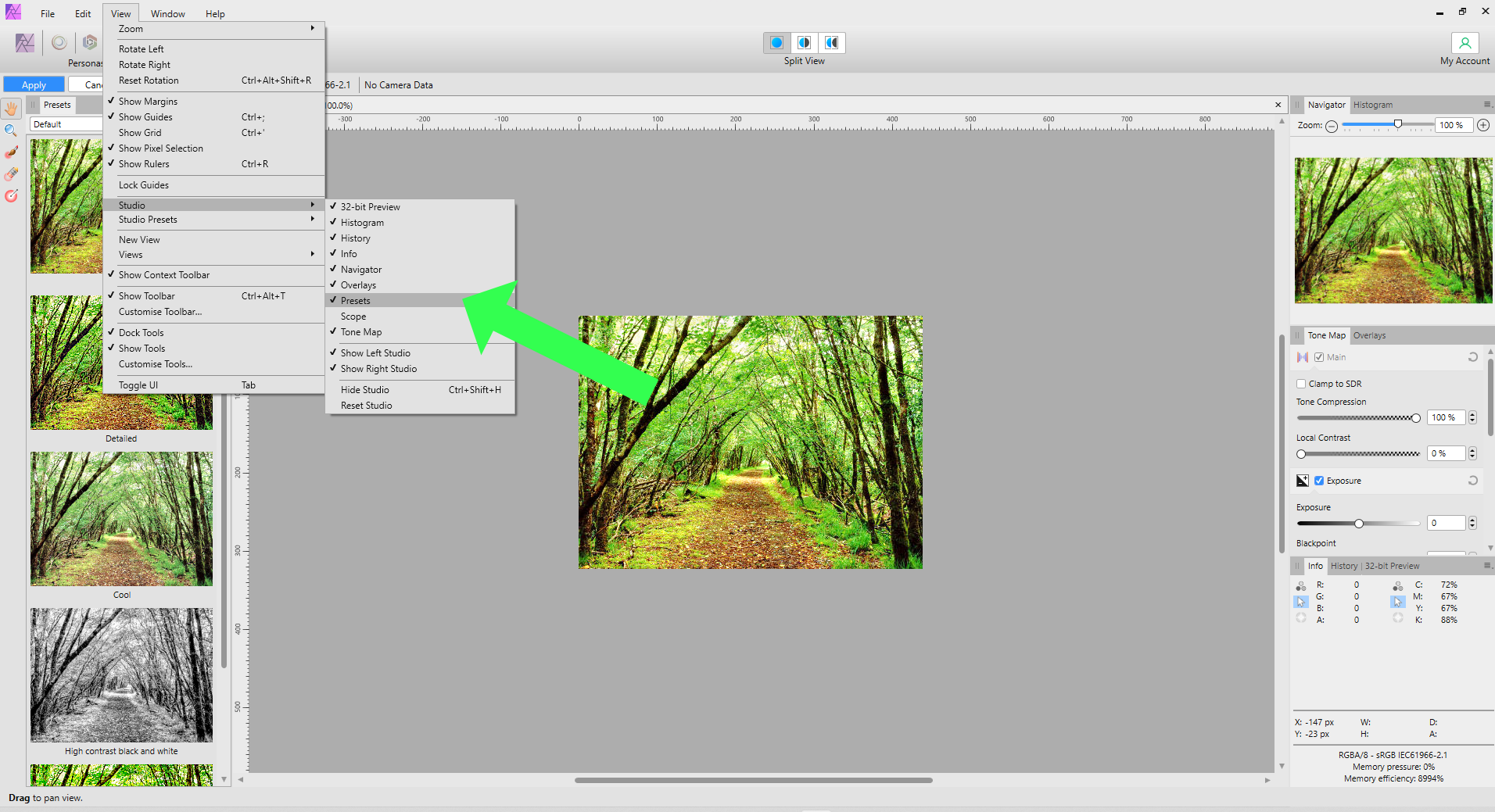The width and height of the screenshot is (1495, 812).
Task: Choose Hide Studio option
Action: (420, 390)
